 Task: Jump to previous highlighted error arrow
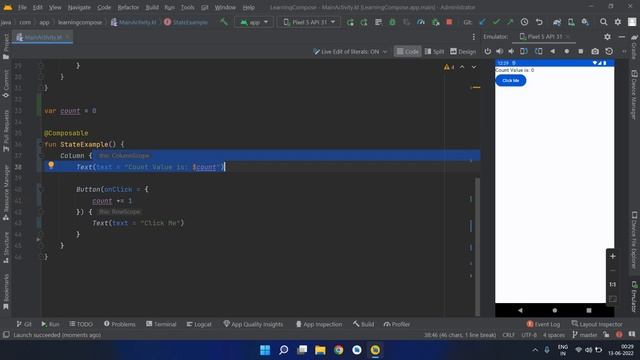(x=462, y=67)
